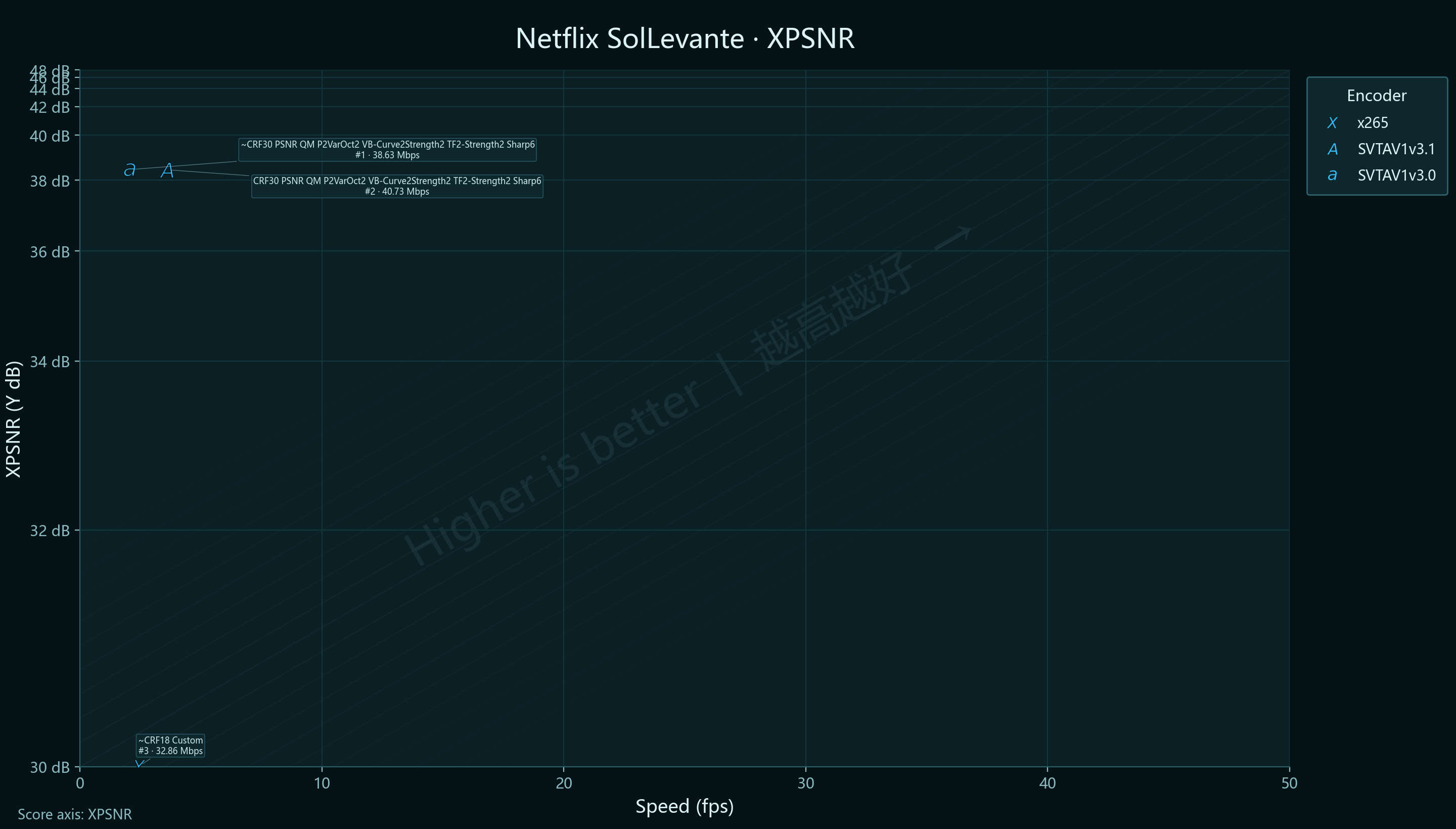Click the SVTAV1v3.0 legend marker icon
Viewport: 1456px width, 829px height.
point(1332,176)
